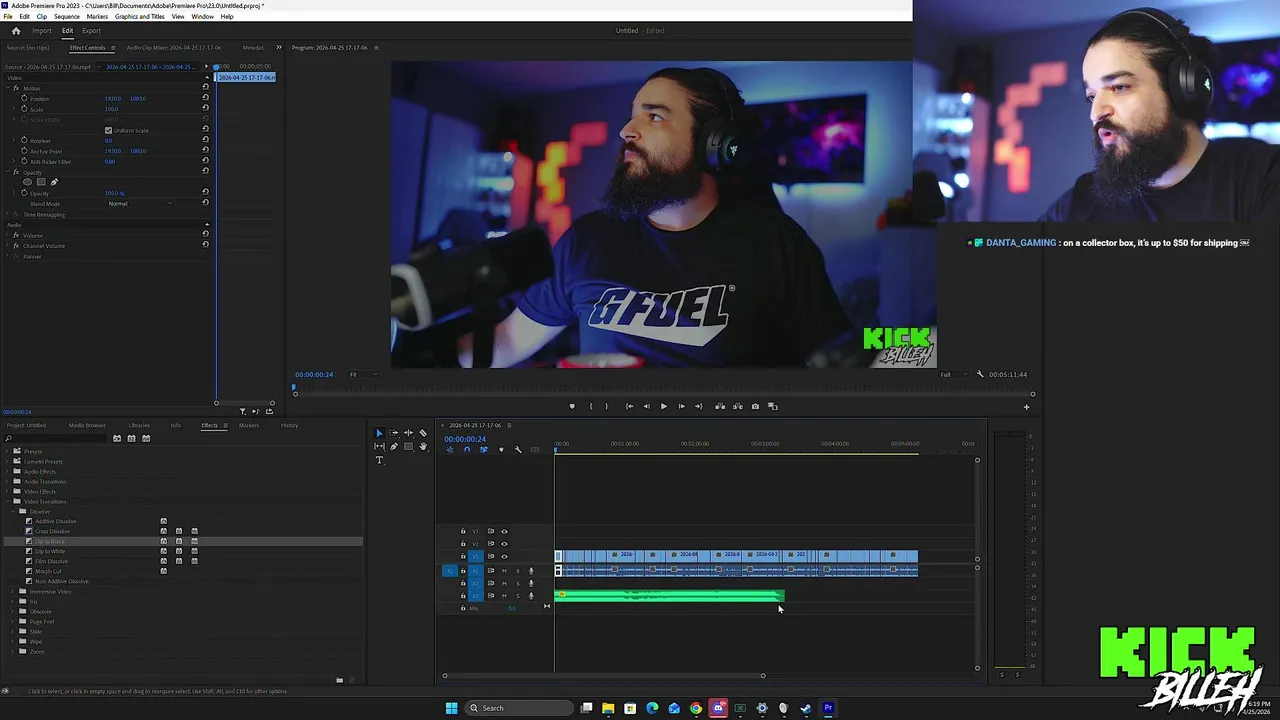
Task: Select the Type tool
Action: [x=379, y=460]
